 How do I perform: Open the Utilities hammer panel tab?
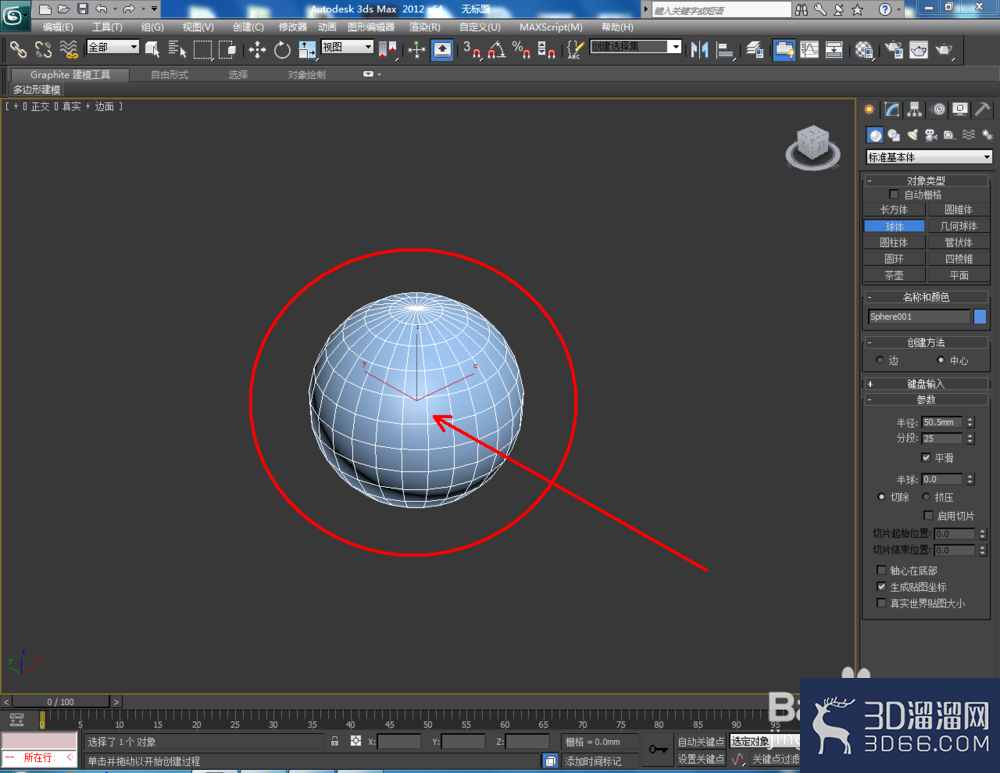click(982, 110)
